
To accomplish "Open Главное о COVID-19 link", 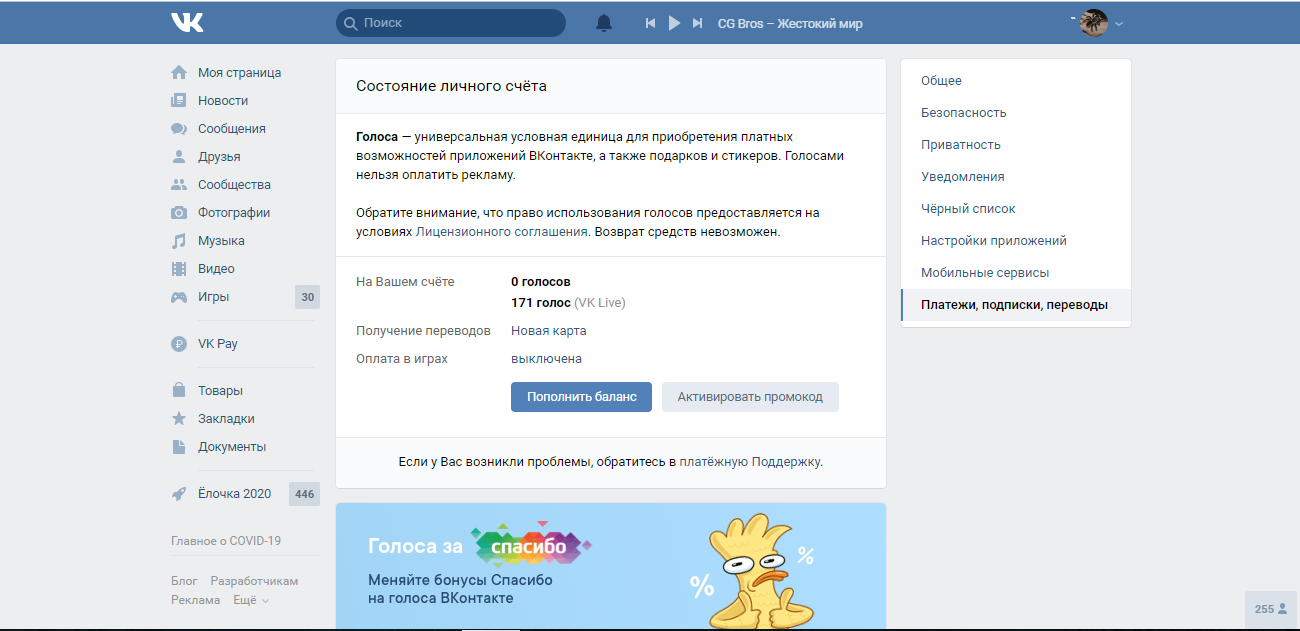I will [x=226, y=540].
